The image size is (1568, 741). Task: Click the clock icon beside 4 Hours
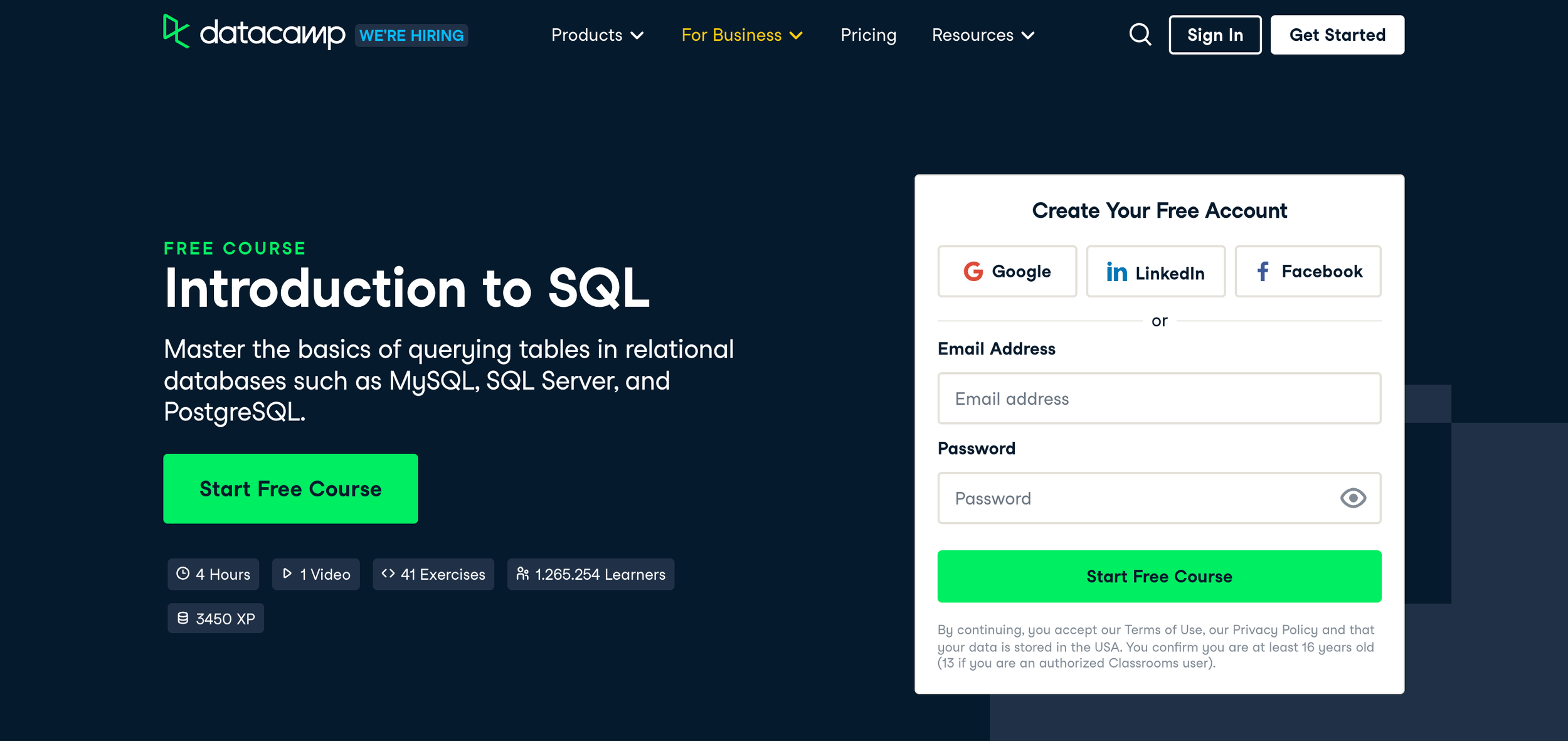click(x=183, y=573)
